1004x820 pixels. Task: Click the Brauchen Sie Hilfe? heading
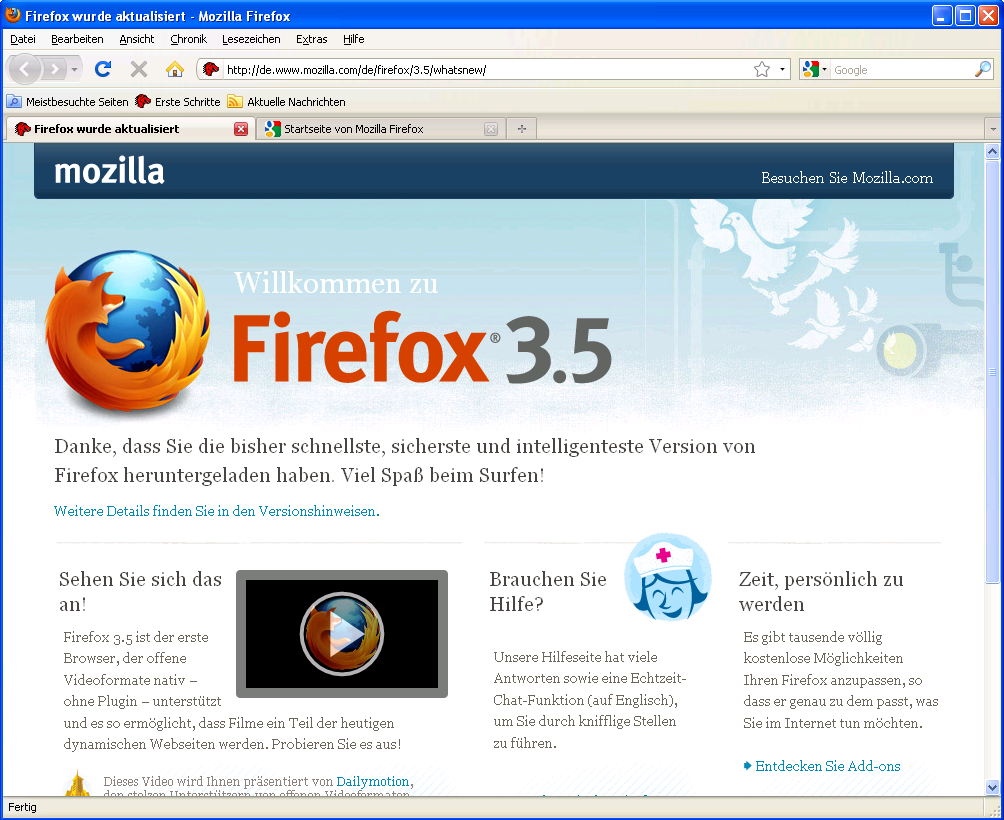point(547,591)
